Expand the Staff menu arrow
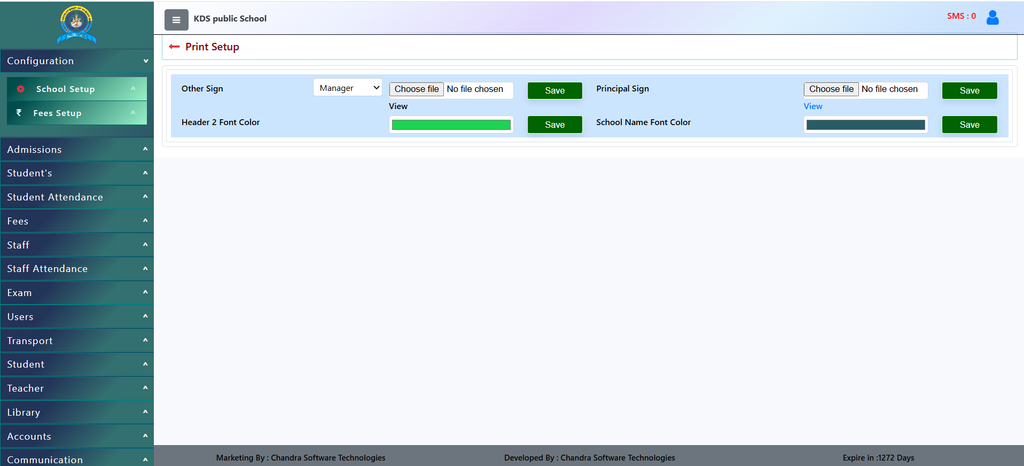Image resolution: width=1024 pixels, height=466 pixels. pos(145,245)
